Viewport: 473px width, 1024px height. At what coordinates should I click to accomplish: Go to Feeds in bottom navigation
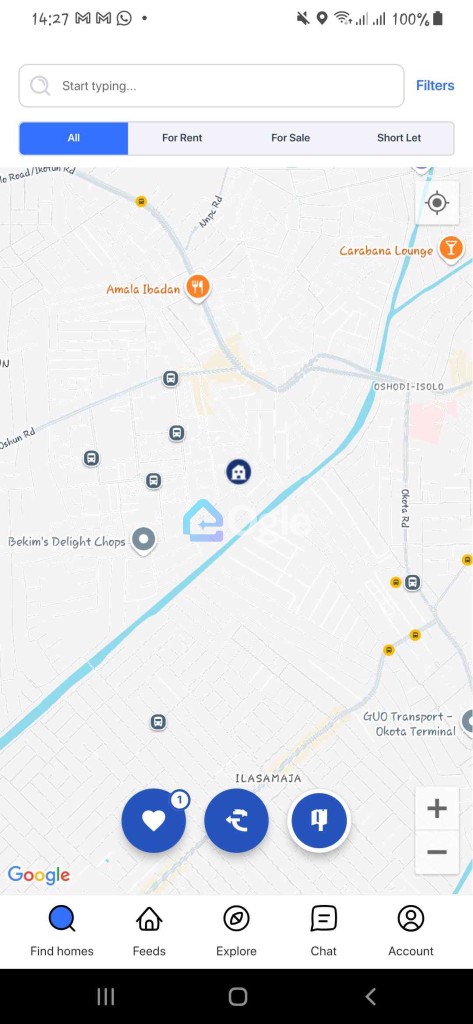point(149,931)
